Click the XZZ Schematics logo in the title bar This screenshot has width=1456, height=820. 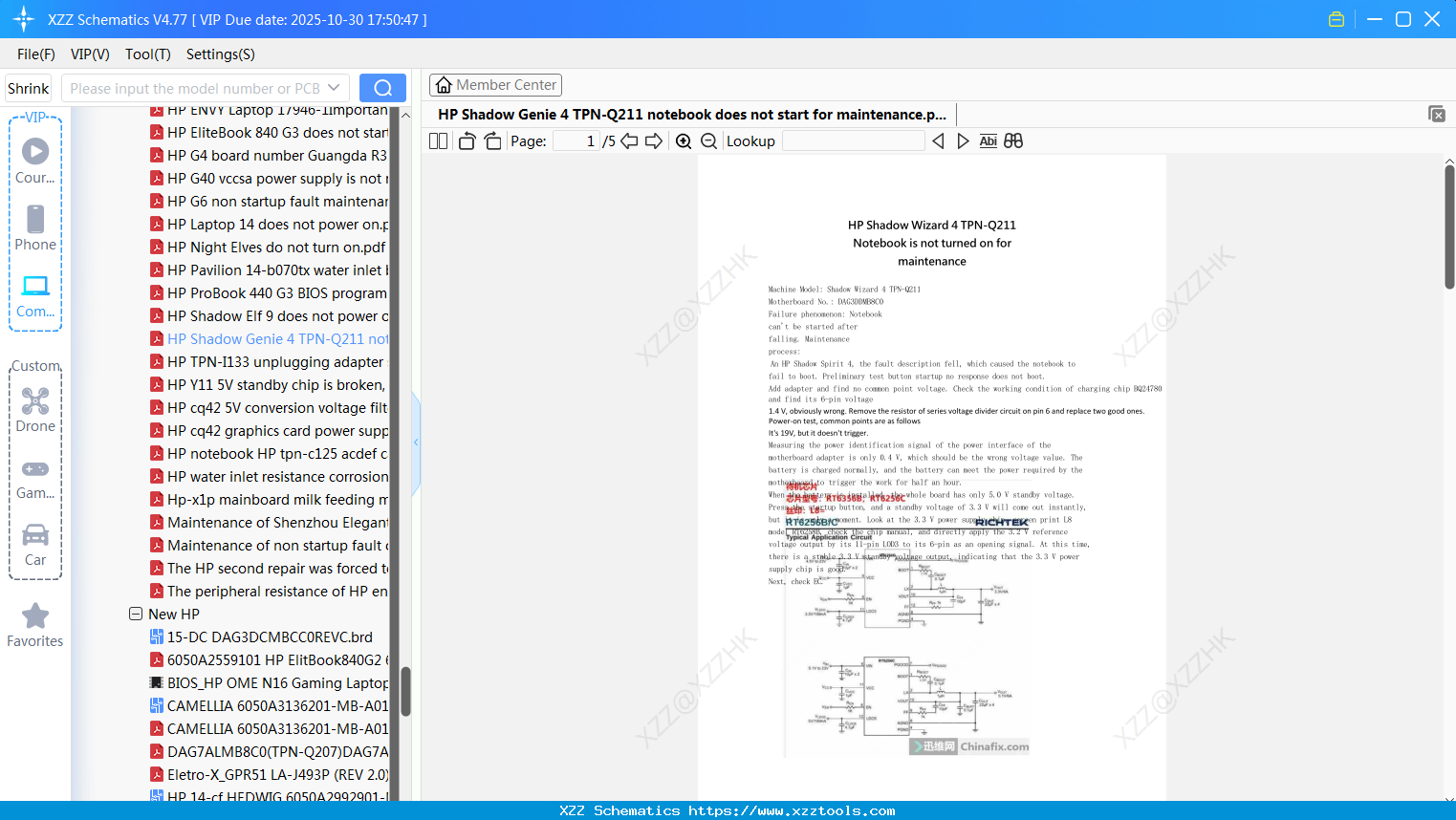point(23,19)
